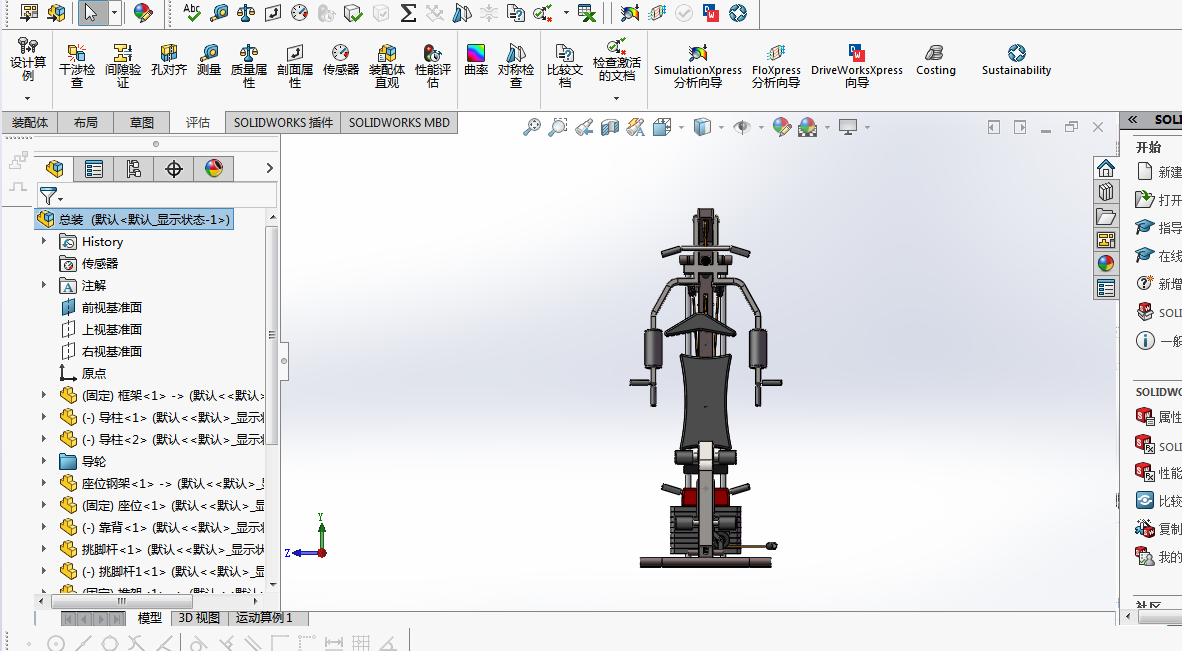This screenshot has height=651, width=1182.
Task: Expand the 框架<1> component node
Action: point(44,395)
